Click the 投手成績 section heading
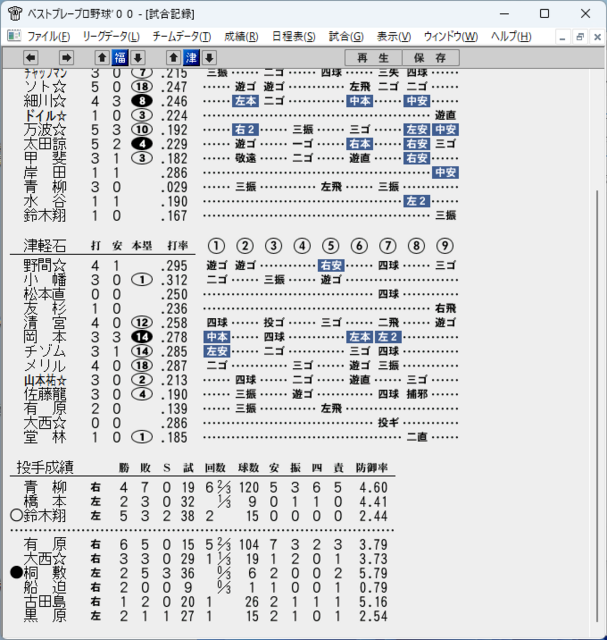 (45, 467)
